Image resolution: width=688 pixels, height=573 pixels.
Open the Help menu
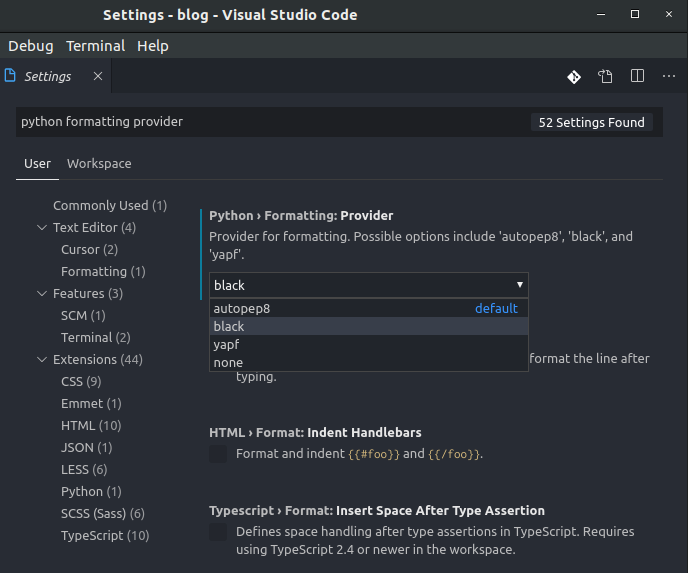click(x=153, y=46)
